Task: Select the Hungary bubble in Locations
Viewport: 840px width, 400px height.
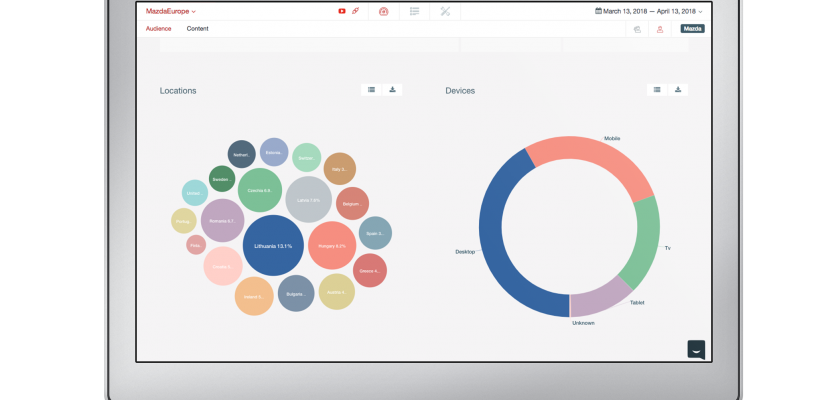Action: tap(331, 246)
